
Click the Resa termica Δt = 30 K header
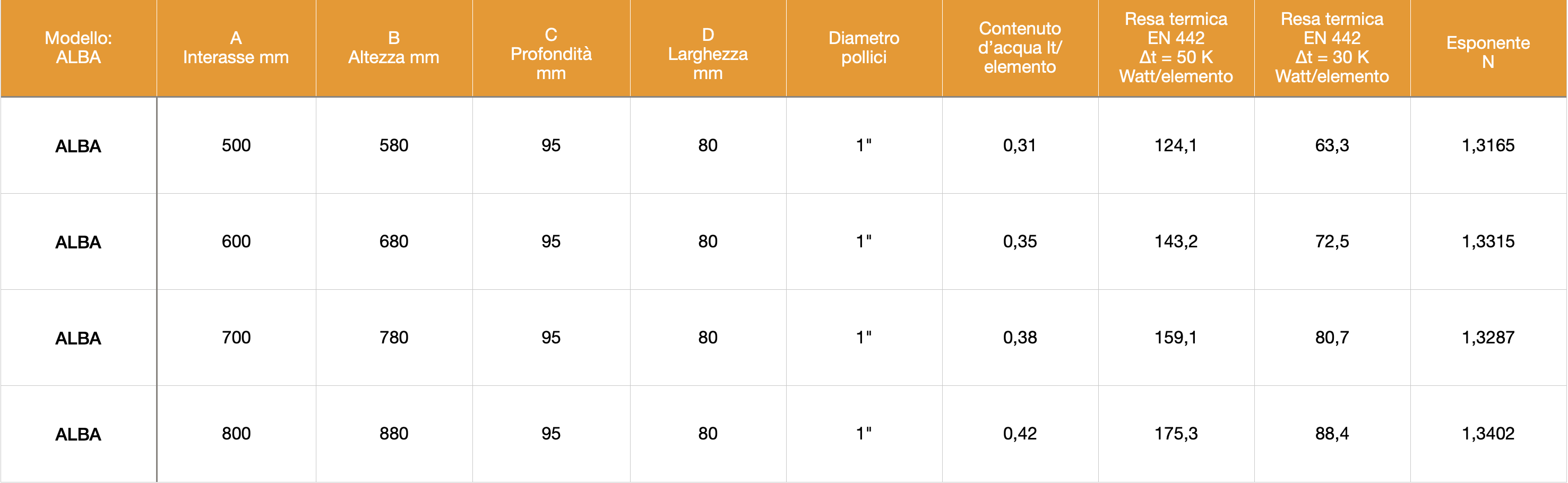(x=1332, y=48)
